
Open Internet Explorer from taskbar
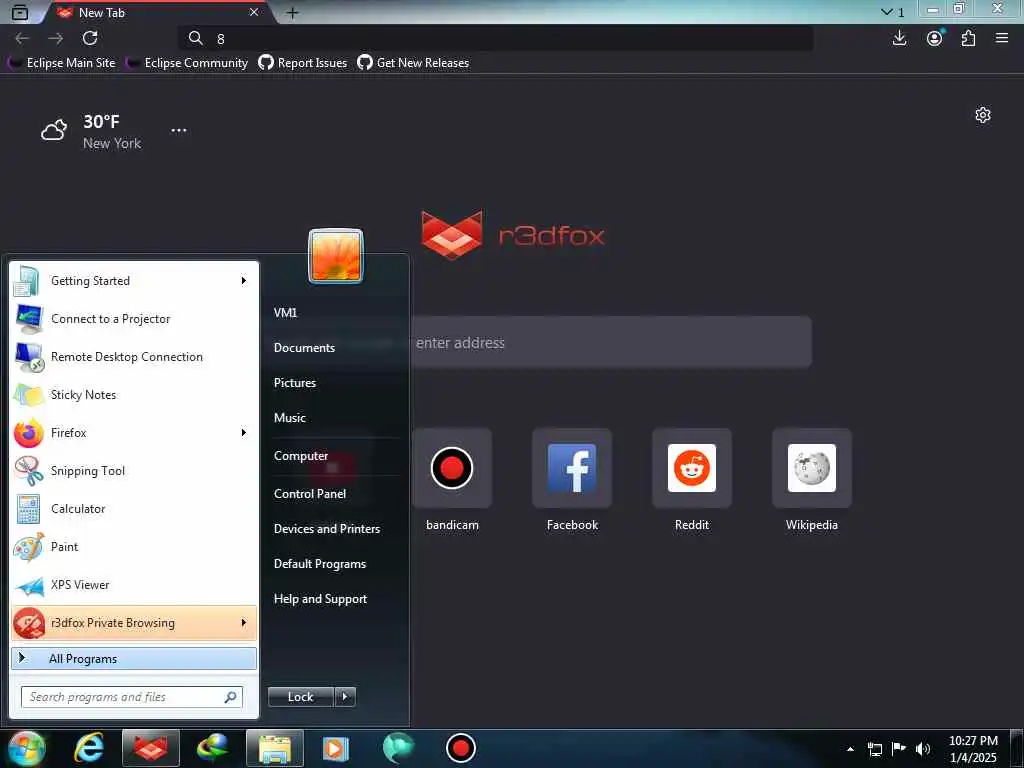pyautogui.click(x=89, y=748)
